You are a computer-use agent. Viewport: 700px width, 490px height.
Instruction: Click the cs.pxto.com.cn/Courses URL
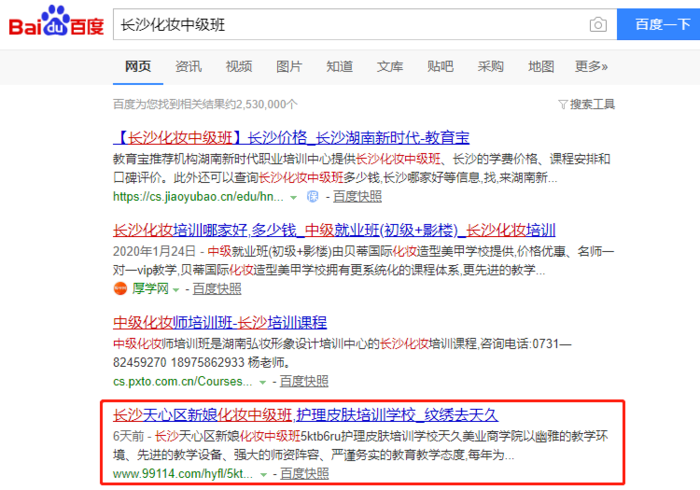tap(183, 382)
